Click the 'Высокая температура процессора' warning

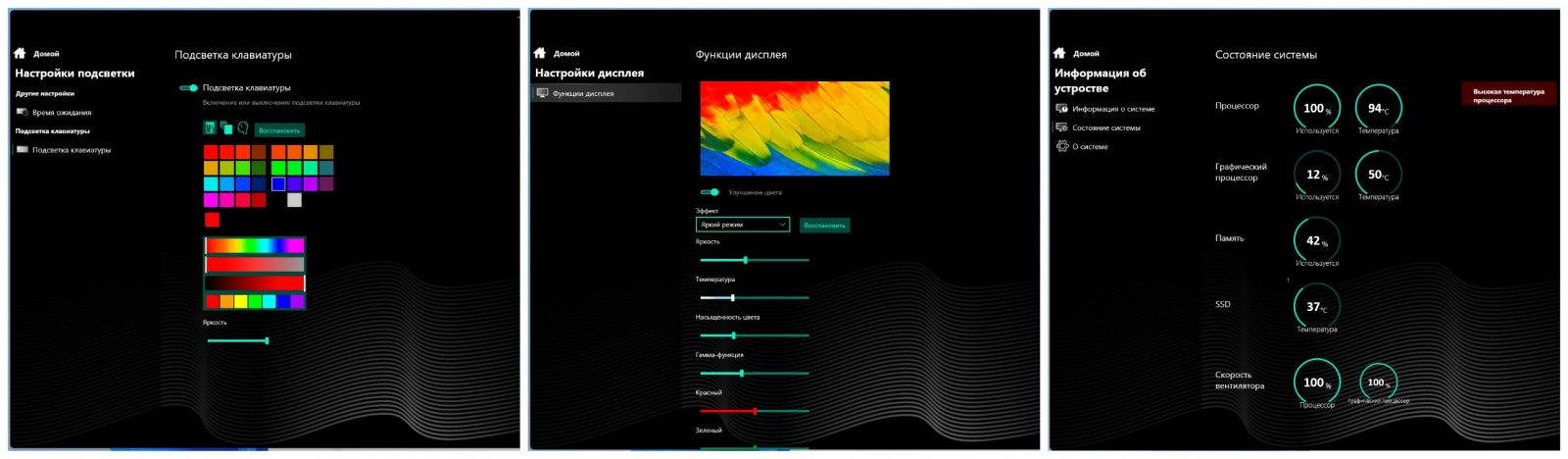point(1508,95)
